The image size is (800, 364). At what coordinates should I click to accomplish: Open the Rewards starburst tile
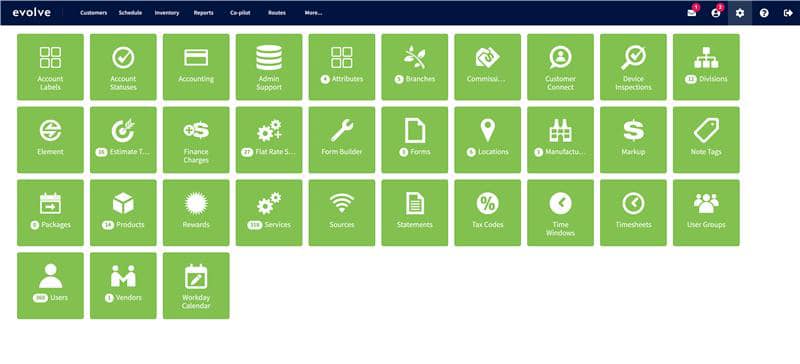tap(196, 212)
